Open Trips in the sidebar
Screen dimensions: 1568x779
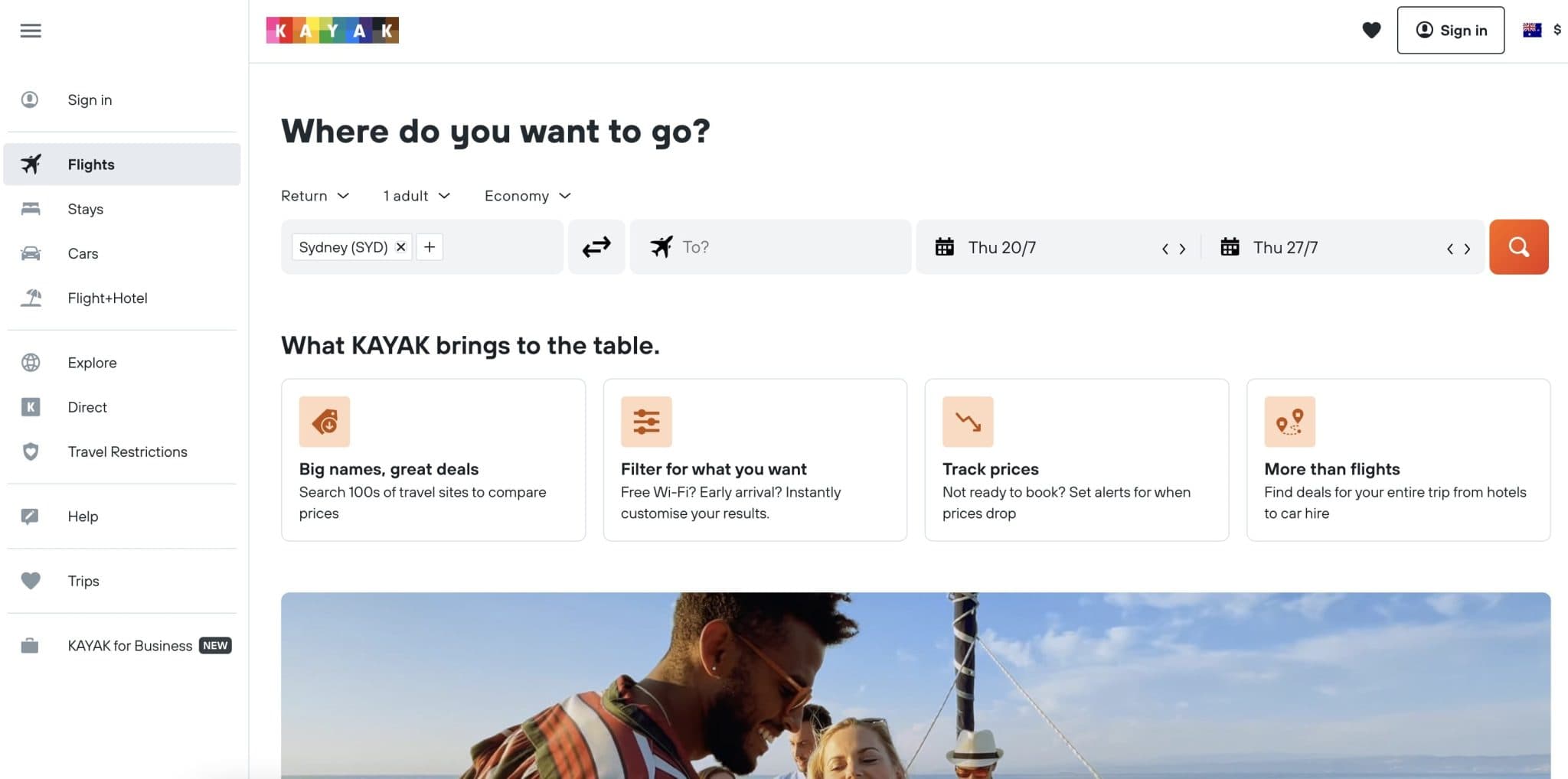[122, 581]
